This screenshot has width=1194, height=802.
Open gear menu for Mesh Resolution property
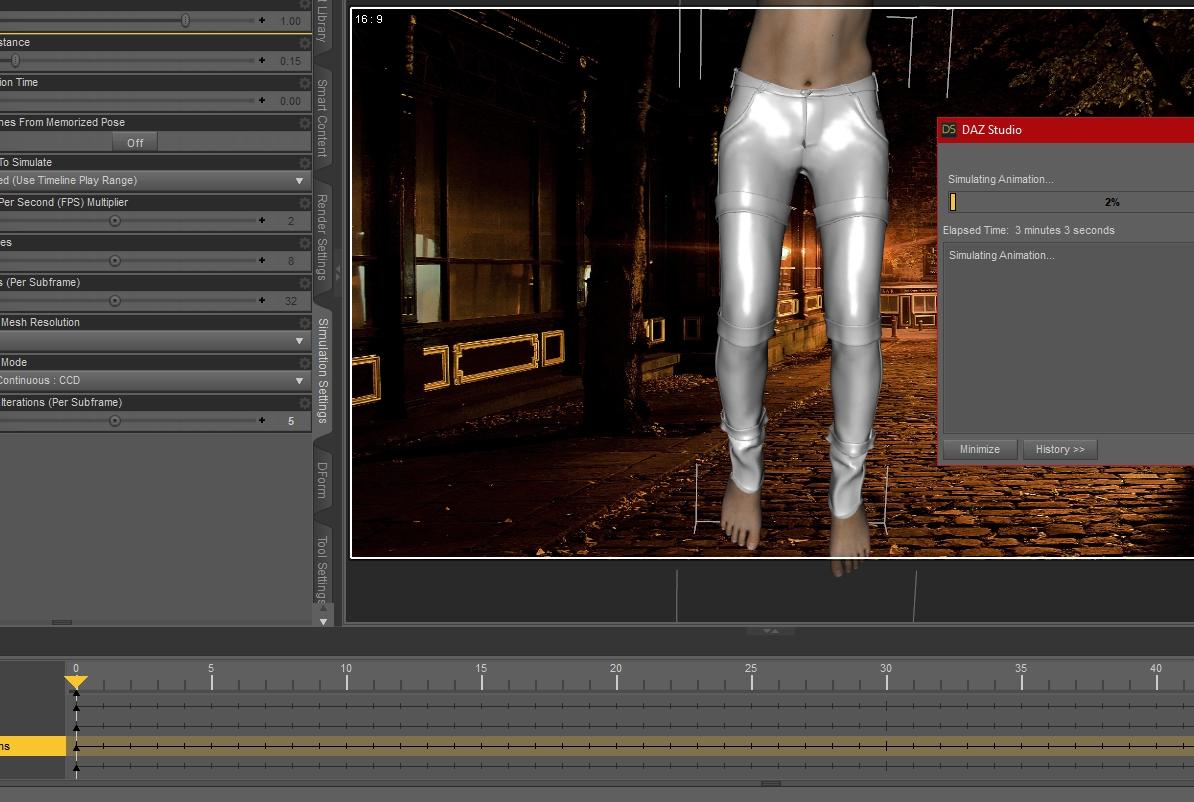[x=304, y=323]
